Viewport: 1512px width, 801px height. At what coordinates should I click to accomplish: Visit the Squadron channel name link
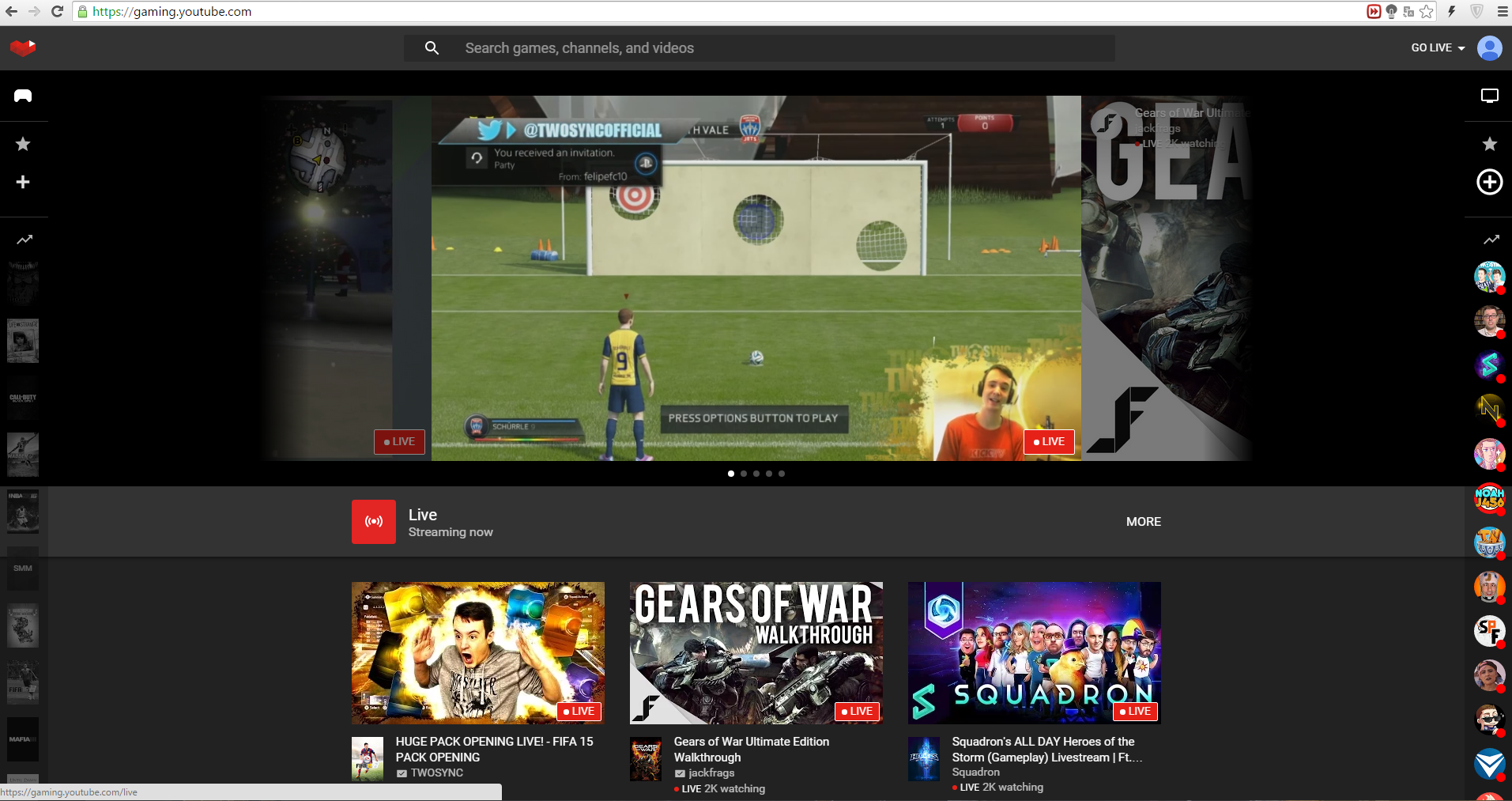(976, 773)
